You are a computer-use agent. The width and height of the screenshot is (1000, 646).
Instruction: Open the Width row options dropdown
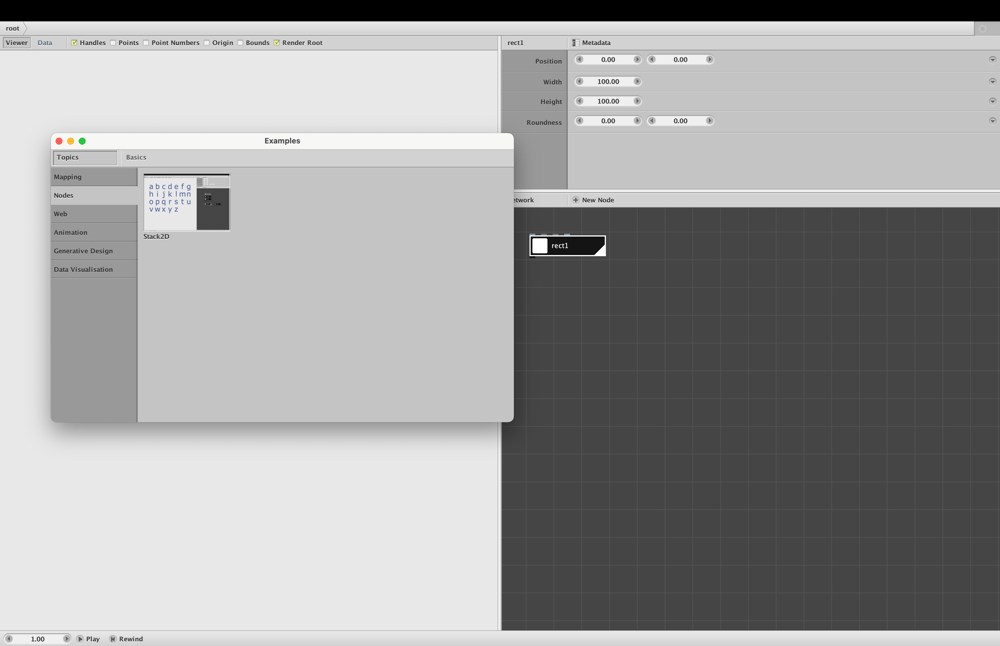coord(992,81)
